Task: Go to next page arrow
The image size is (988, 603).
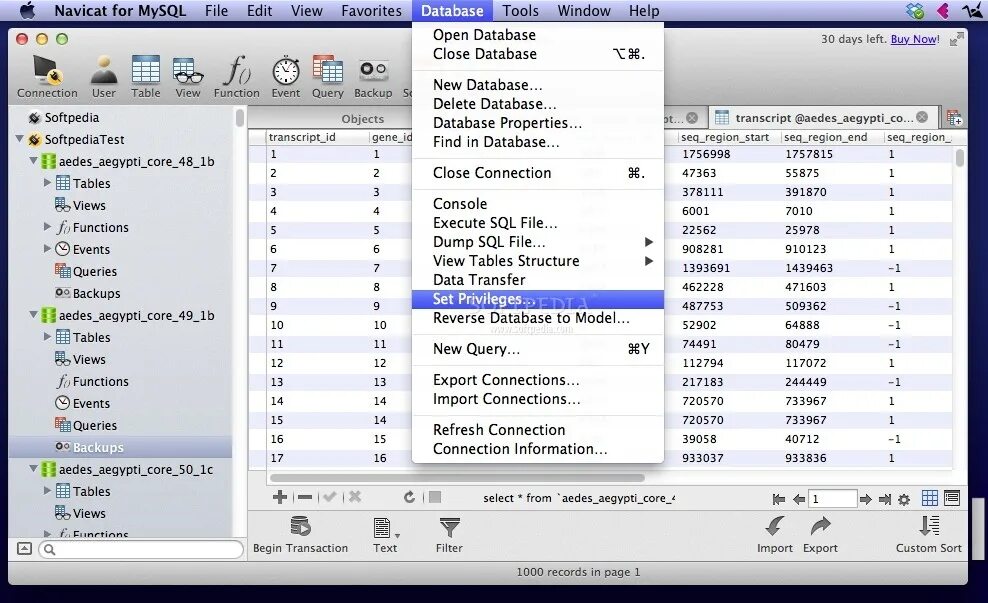Action: click(866, 499)
